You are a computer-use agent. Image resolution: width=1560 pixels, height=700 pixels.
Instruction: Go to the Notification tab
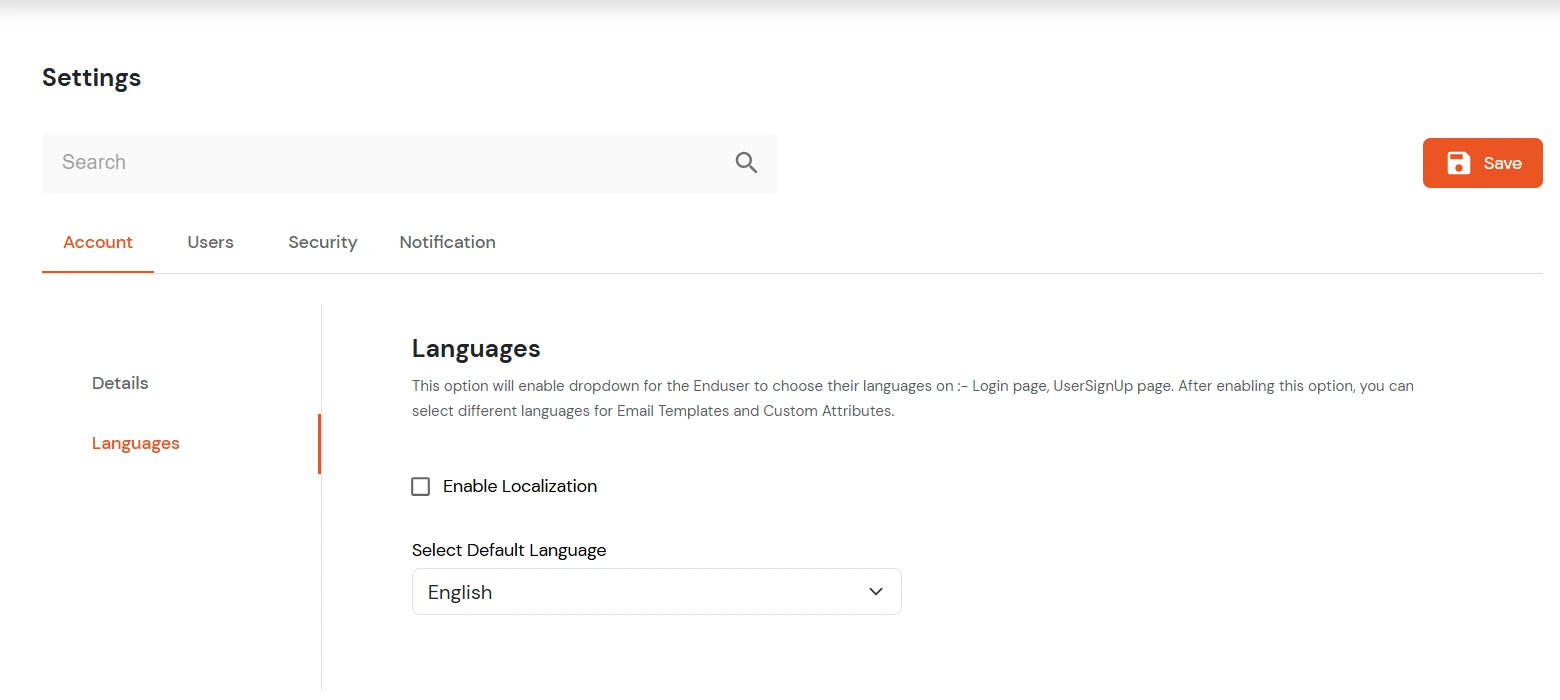pos(447,242)
